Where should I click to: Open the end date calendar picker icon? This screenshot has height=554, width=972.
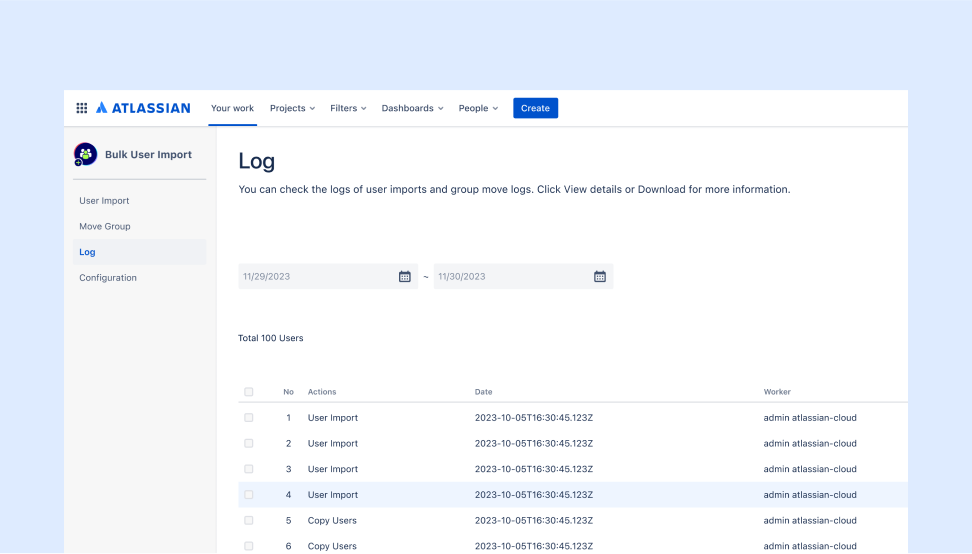click(600, 276)
